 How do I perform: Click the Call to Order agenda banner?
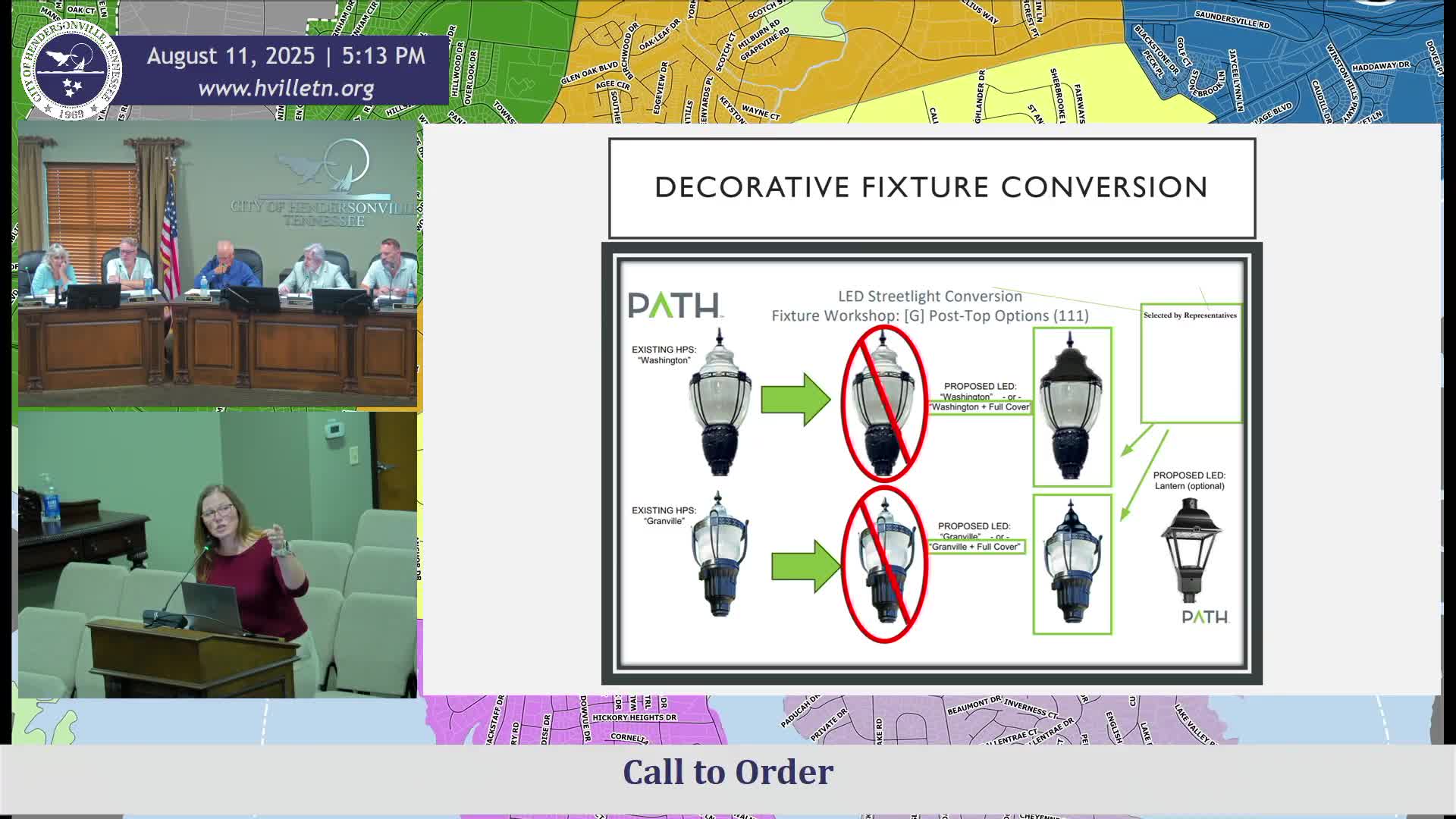[727, 773]
